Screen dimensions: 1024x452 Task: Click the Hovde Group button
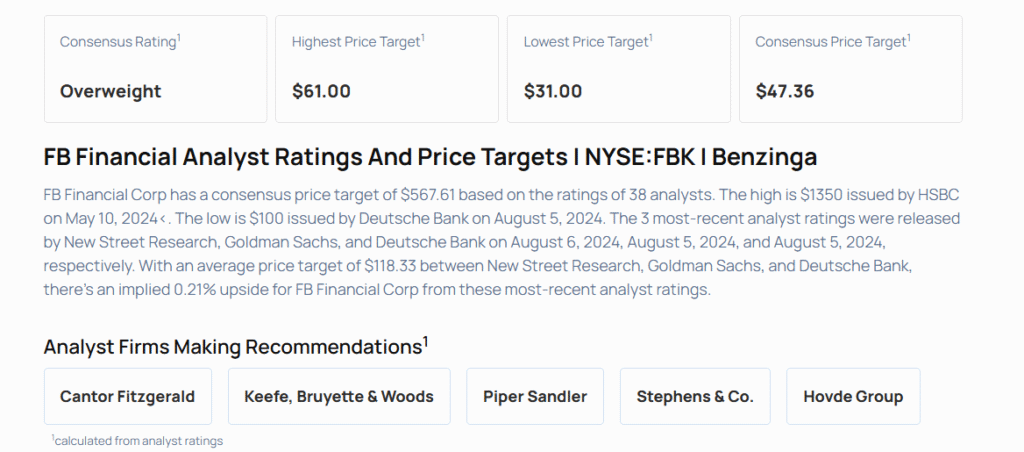853,396
